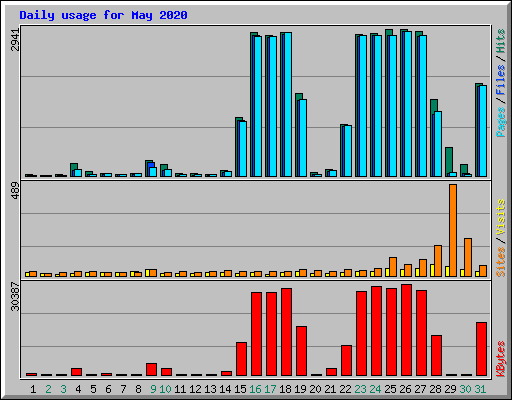Click day 15 on the x-axis
The height and width of the screenshot is (400, 512).
tap(240, 389)
